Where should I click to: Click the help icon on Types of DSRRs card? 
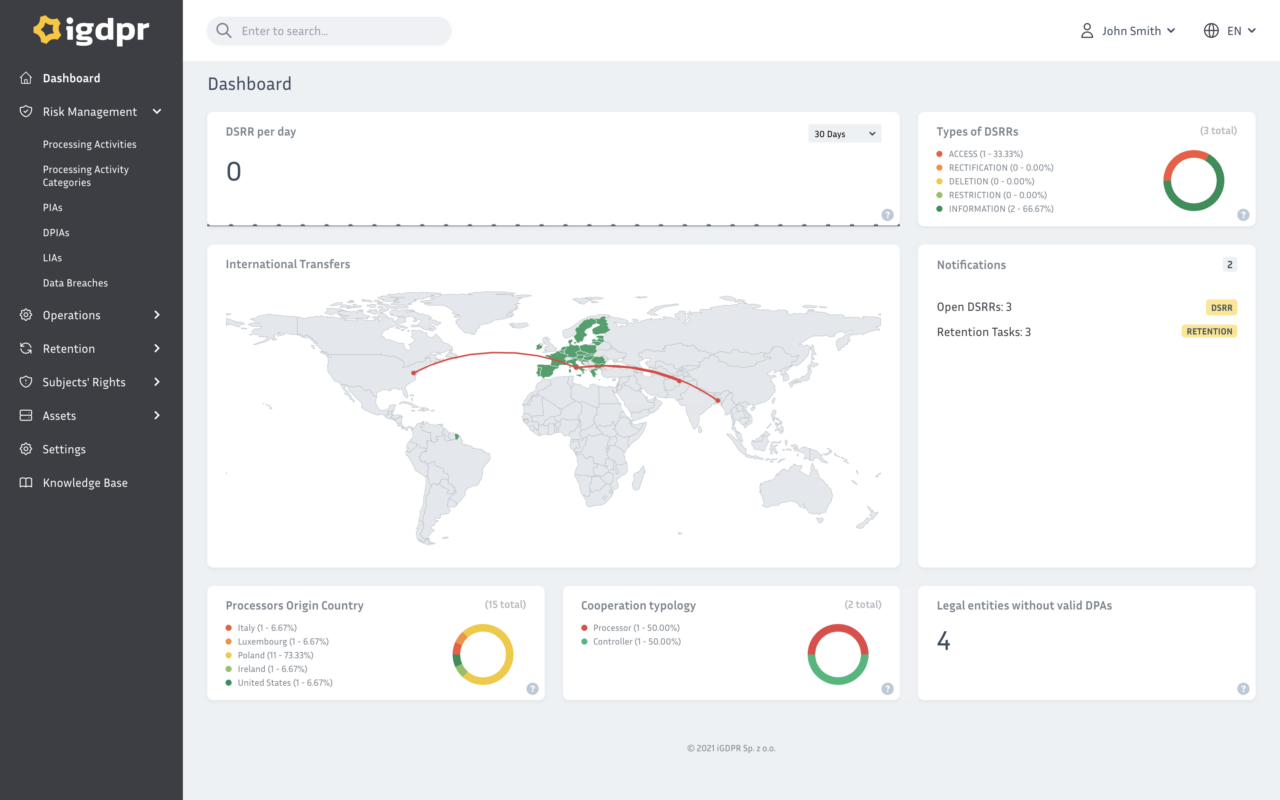(1242, 214)
